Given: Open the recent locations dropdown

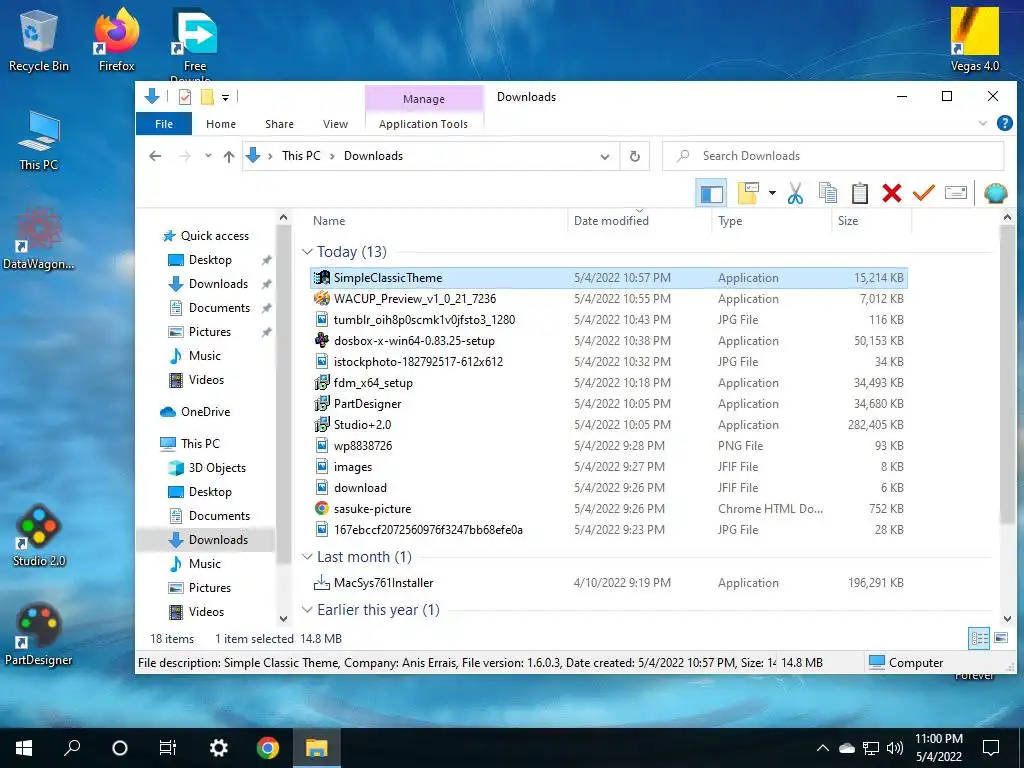Looking at the screenshot, I should click(208, 156).
